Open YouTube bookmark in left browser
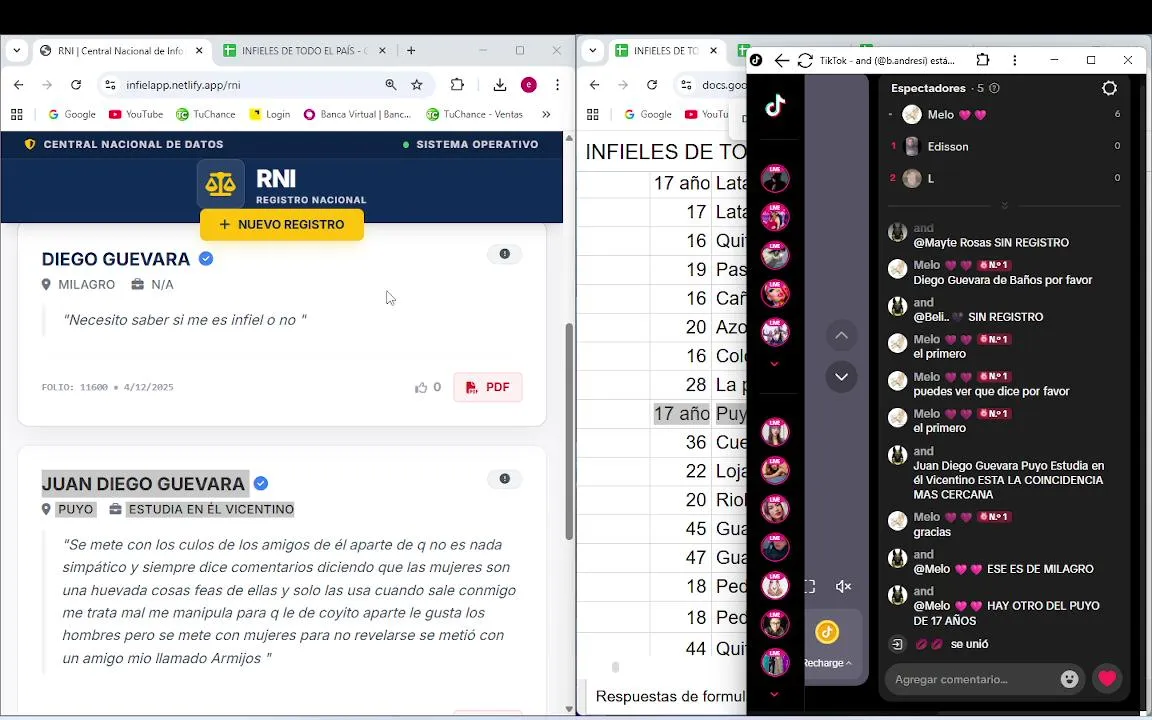Image resolution: width=1152 pixels, height=720 pixels. coord(136,115)
